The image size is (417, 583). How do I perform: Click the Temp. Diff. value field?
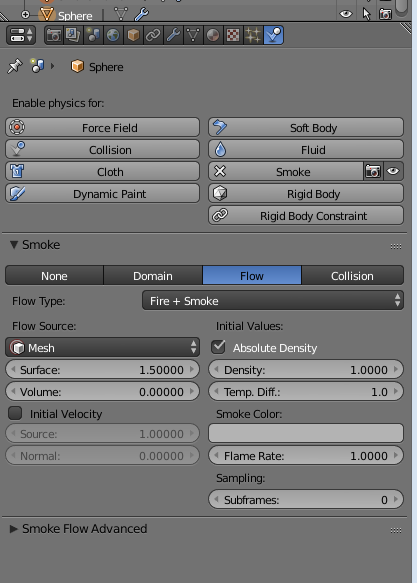coord(306,392)
